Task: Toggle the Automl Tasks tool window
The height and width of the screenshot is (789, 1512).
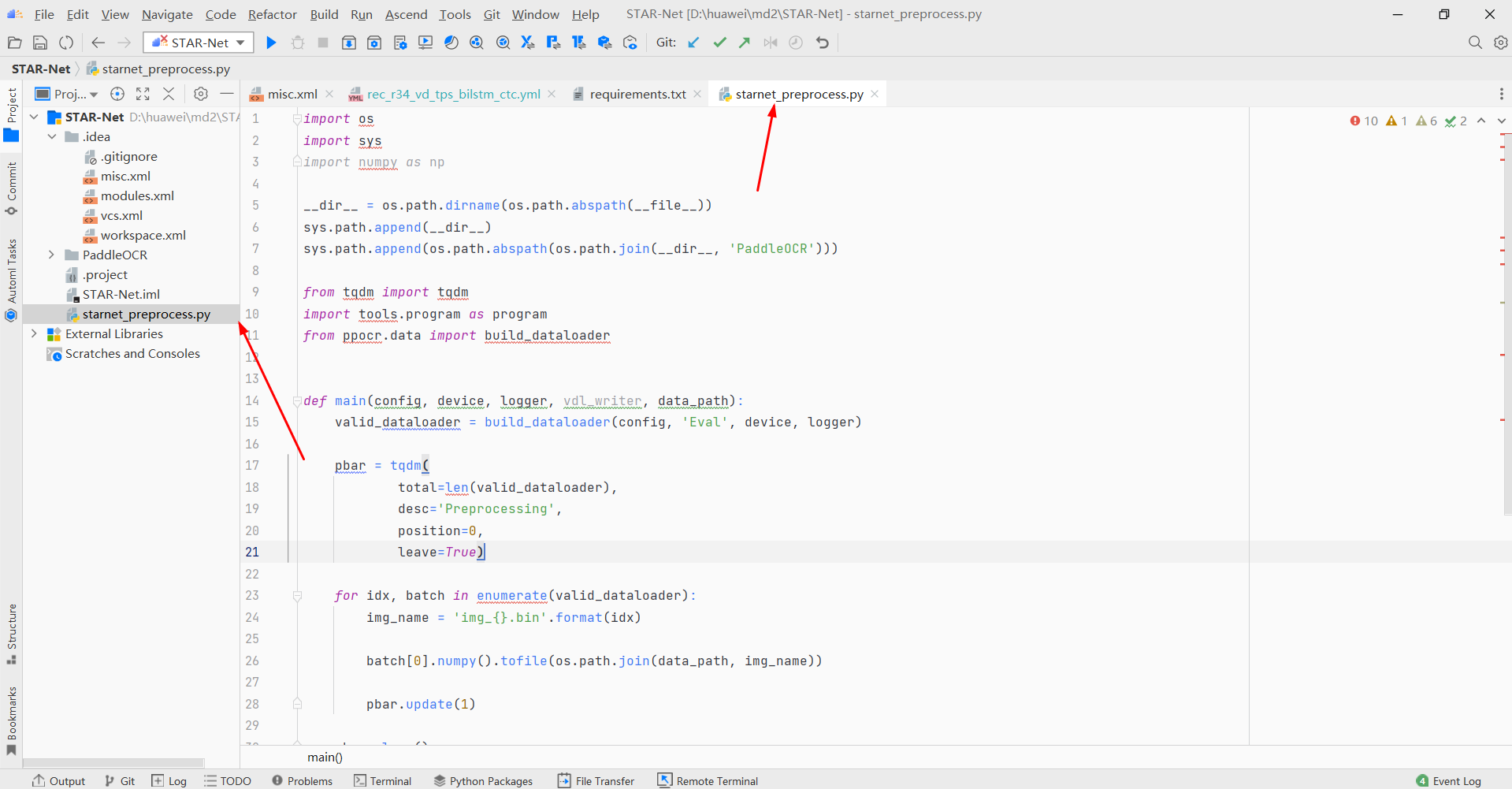Action: click(x=11, y=280)
